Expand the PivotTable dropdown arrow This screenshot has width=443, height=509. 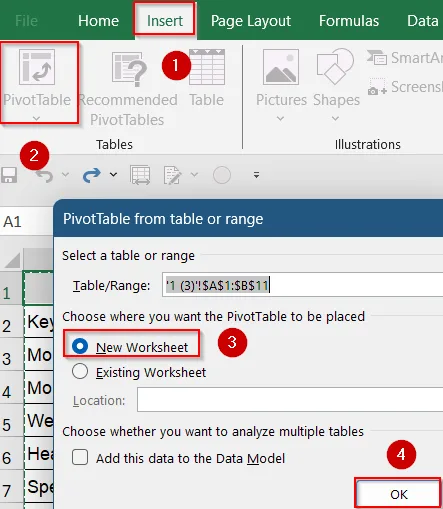click(x=37, y=118)
